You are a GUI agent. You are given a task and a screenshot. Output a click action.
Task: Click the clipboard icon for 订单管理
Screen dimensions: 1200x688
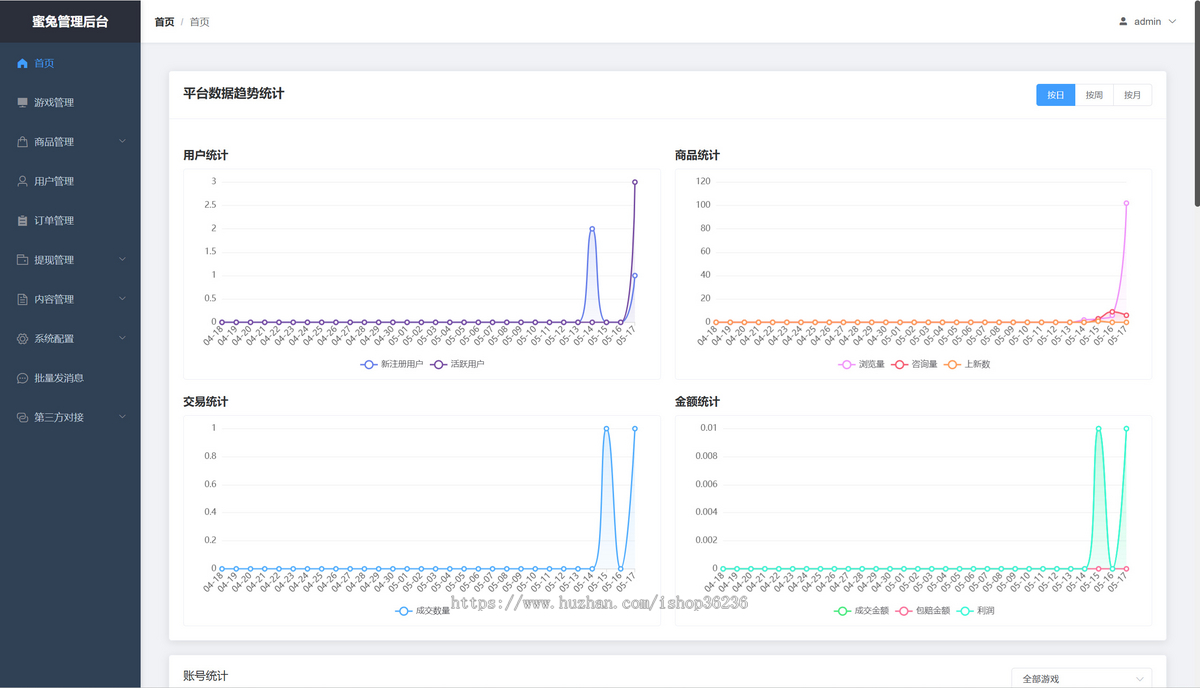(23, 220)
